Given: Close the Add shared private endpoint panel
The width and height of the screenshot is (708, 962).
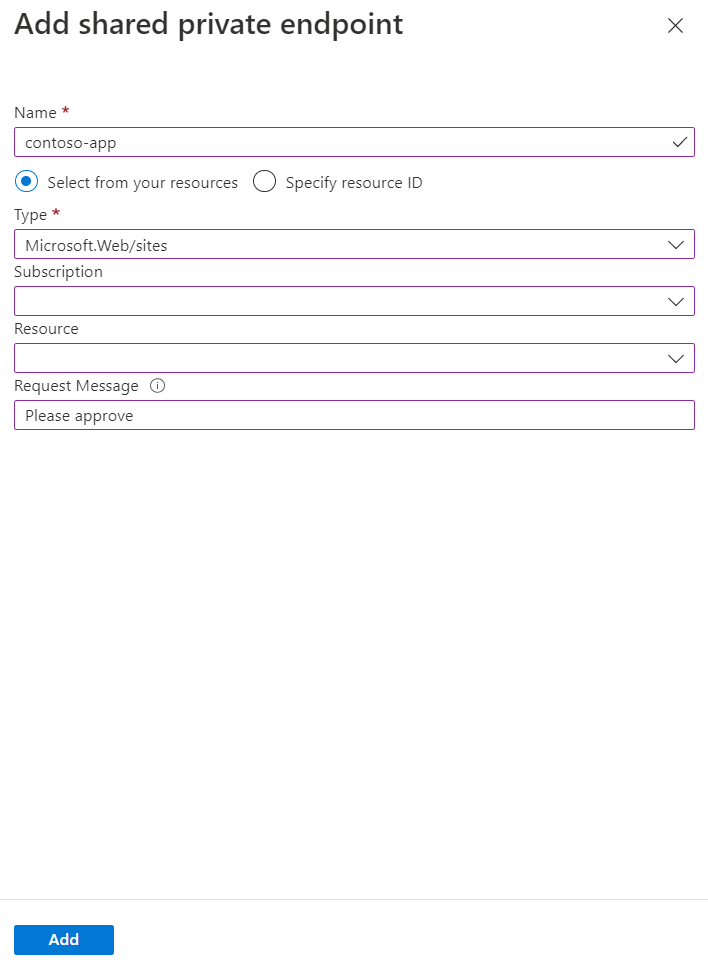Looking at the screenshot, I should pyautogui.click(x=675, y=26).
